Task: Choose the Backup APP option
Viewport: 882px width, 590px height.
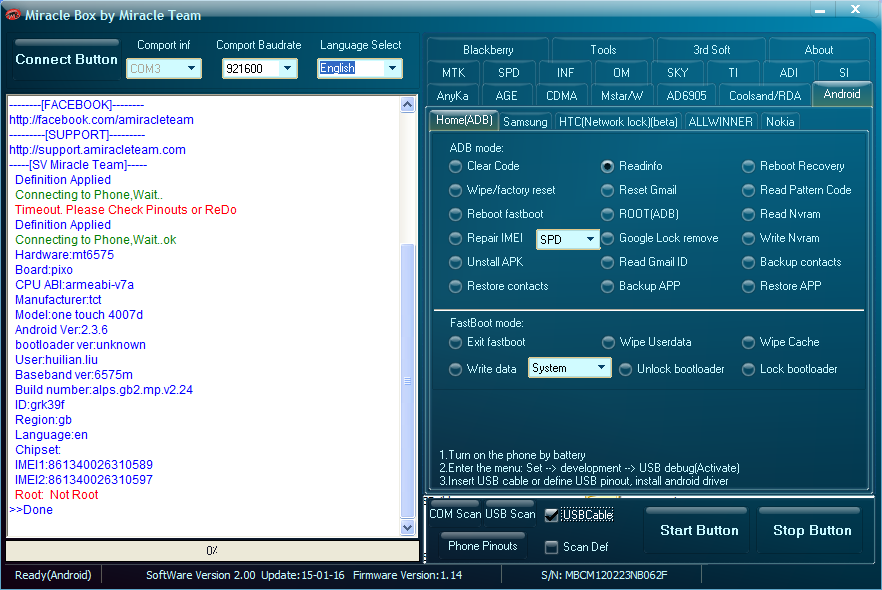Action: tap(607, 287)
